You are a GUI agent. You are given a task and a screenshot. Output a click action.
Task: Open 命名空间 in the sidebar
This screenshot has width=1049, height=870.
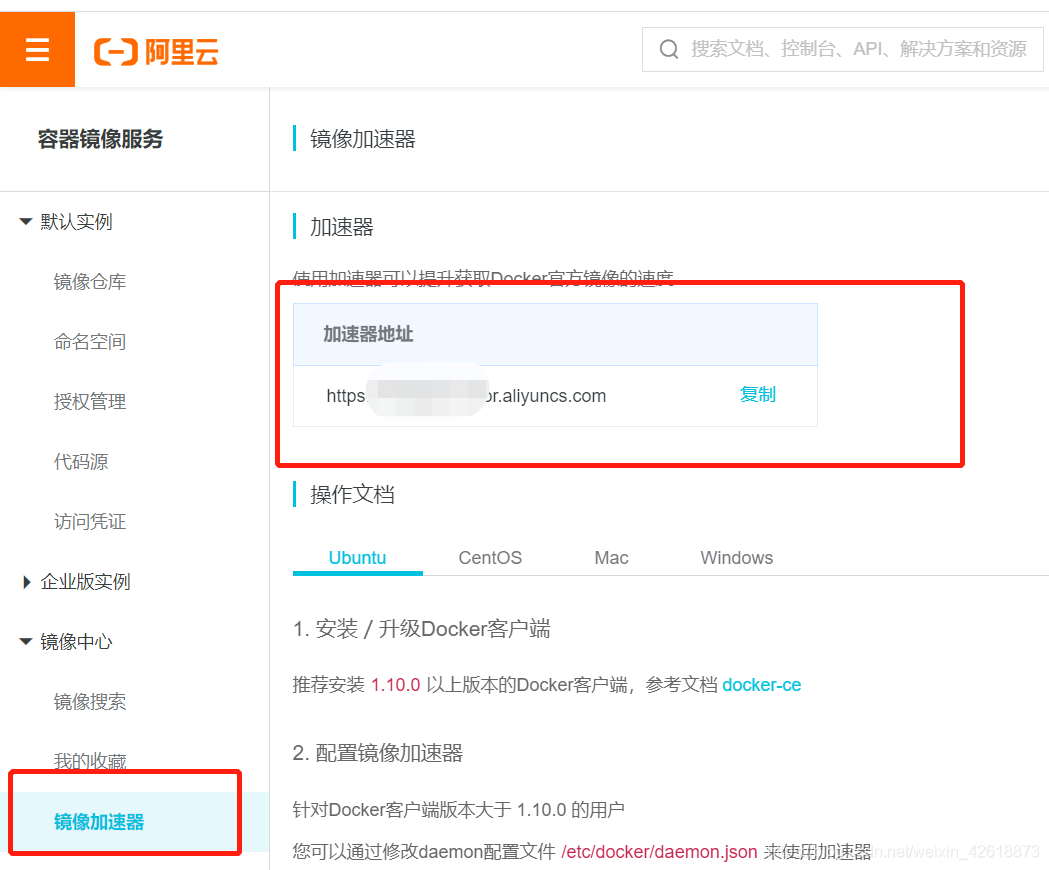tap(90, 342)
